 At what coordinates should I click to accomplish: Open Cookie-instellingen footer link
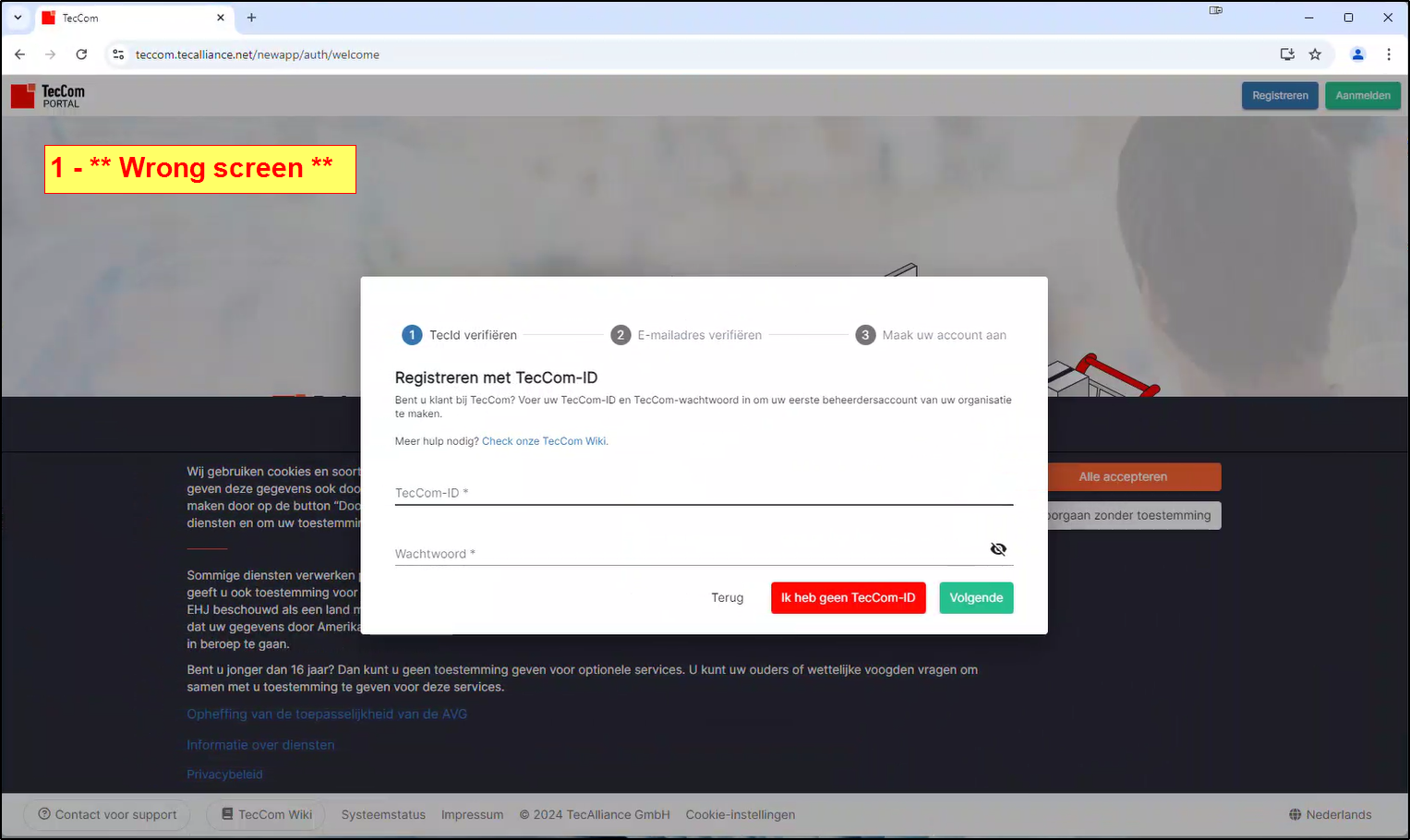(x=740, y=815)
